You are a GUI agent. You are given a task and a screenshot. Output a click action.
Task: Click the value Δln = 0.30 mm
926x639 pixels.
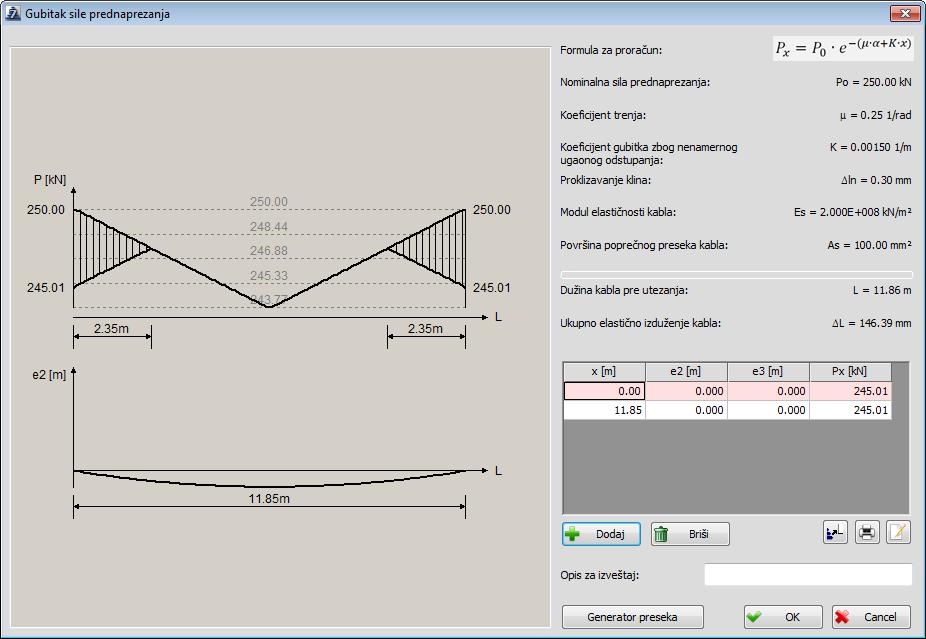tap(876, 180)
